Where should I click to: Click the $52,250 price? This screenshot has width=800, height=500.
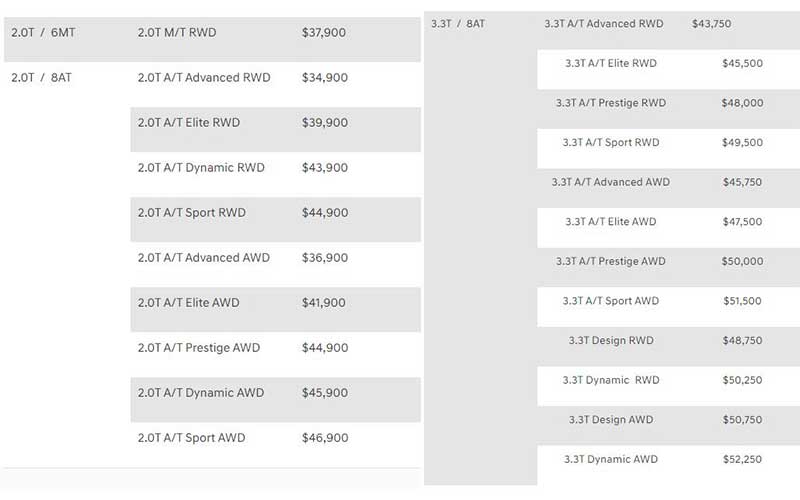742,460
